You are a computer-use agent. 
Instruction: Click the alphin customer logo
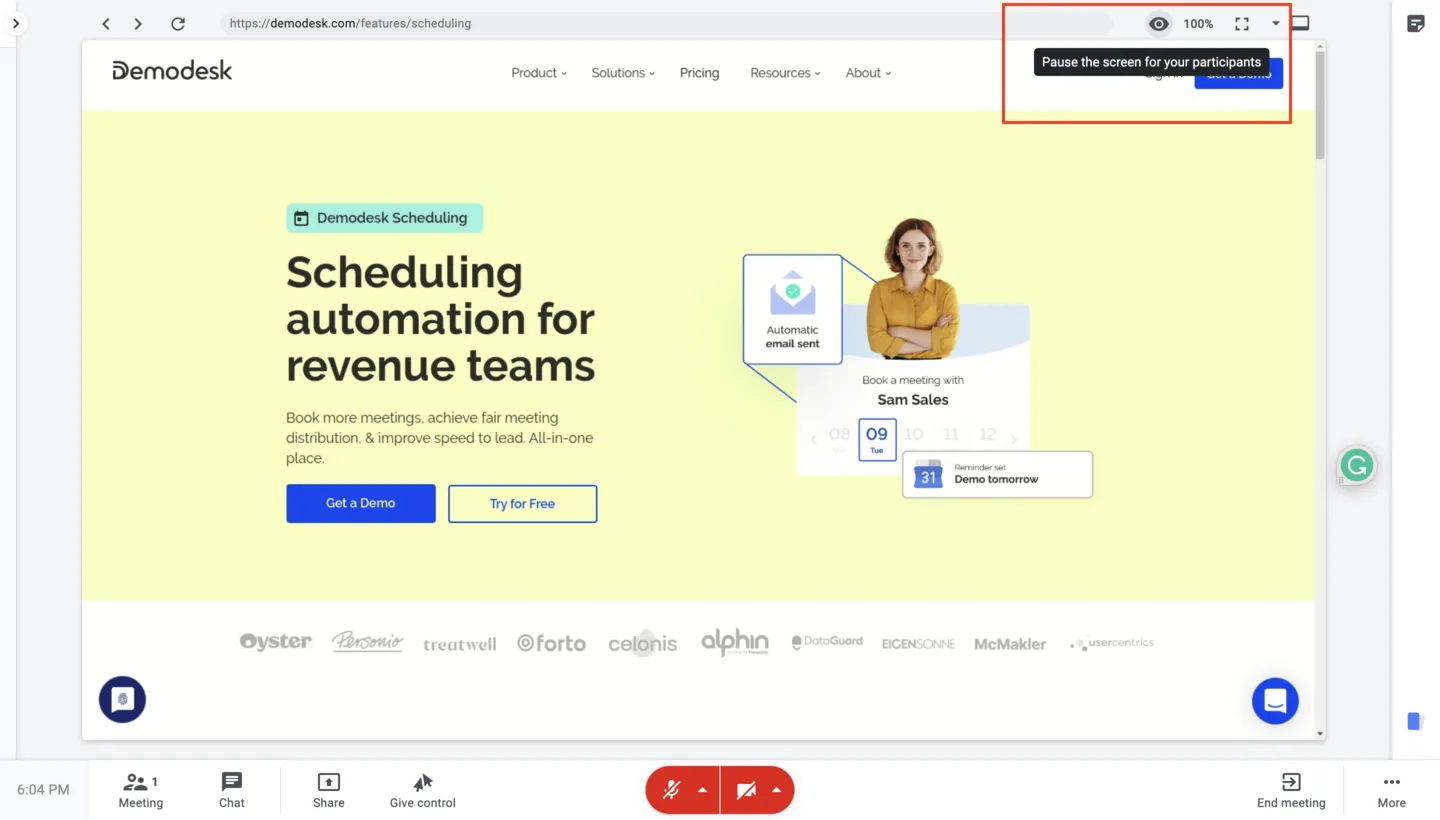click(735, 642)
